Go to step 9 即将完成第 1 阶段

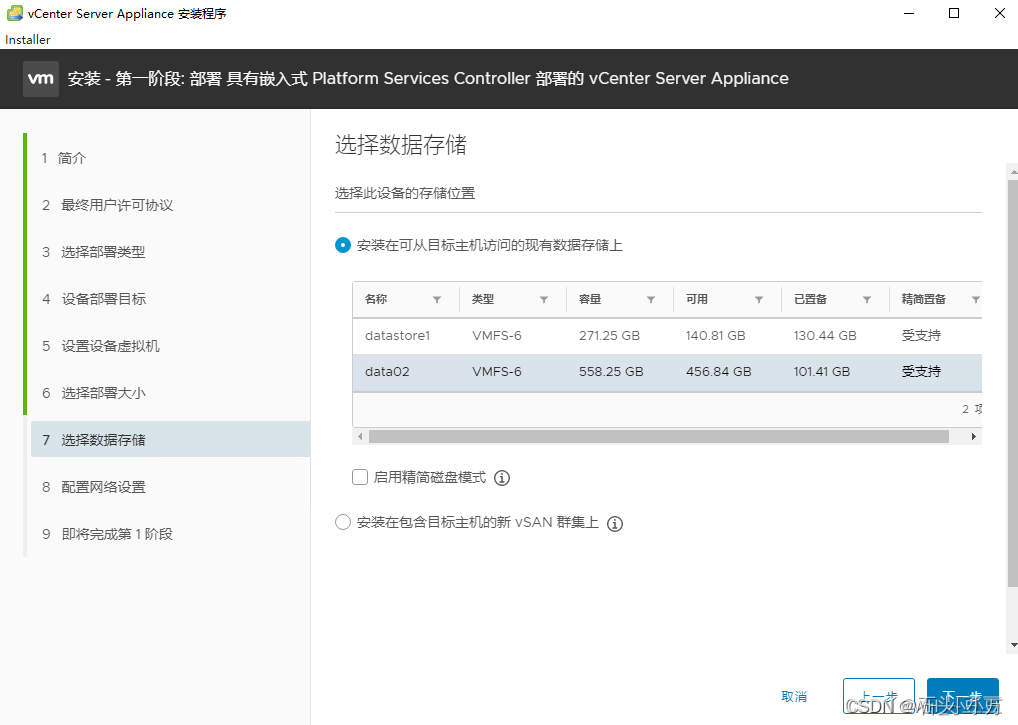(x=107, y=534)
